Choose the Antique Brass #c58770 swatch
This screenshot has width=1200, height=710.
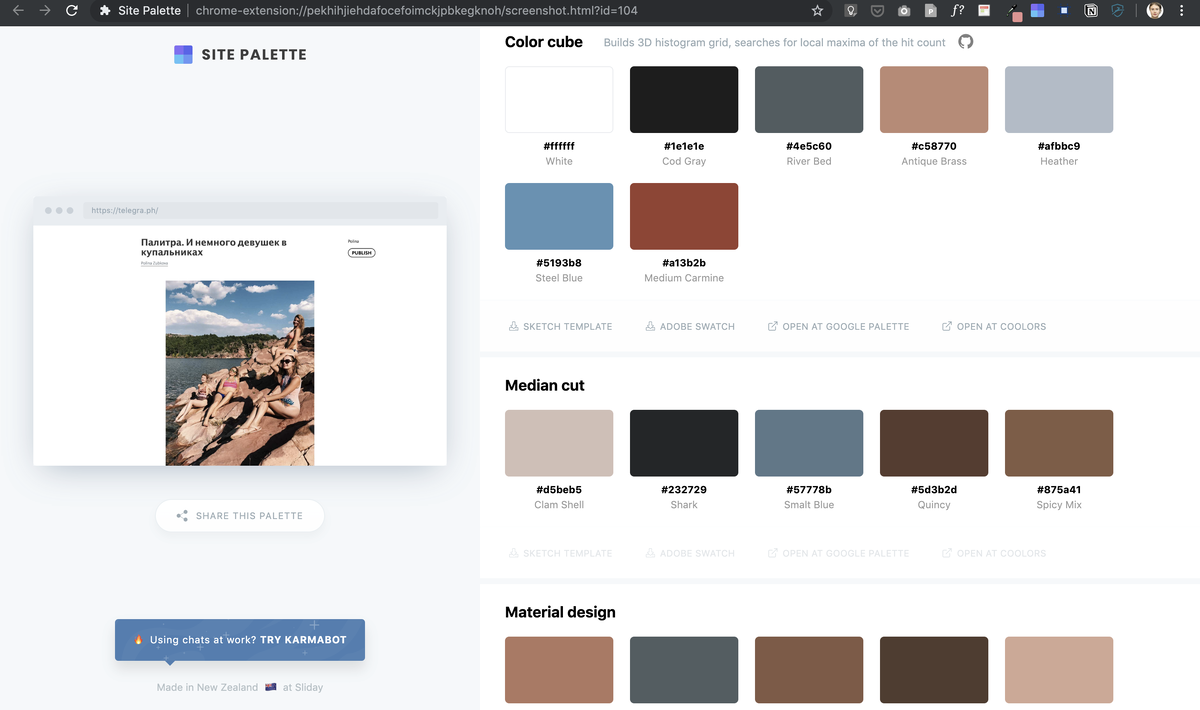tap(934, 99)
